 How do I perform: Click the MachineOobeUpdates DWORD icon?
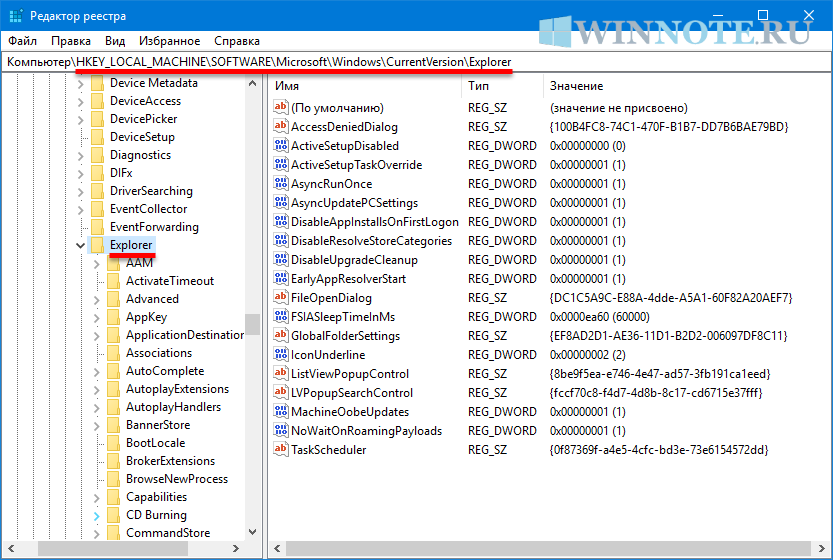[280, 411]
